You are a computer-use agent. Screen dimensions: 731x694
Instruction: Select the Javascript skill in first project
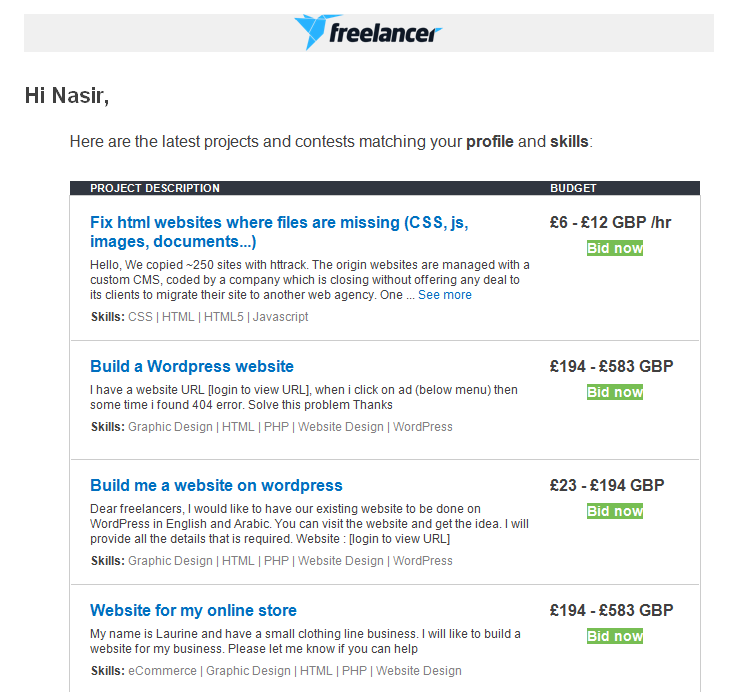(280, 317)
